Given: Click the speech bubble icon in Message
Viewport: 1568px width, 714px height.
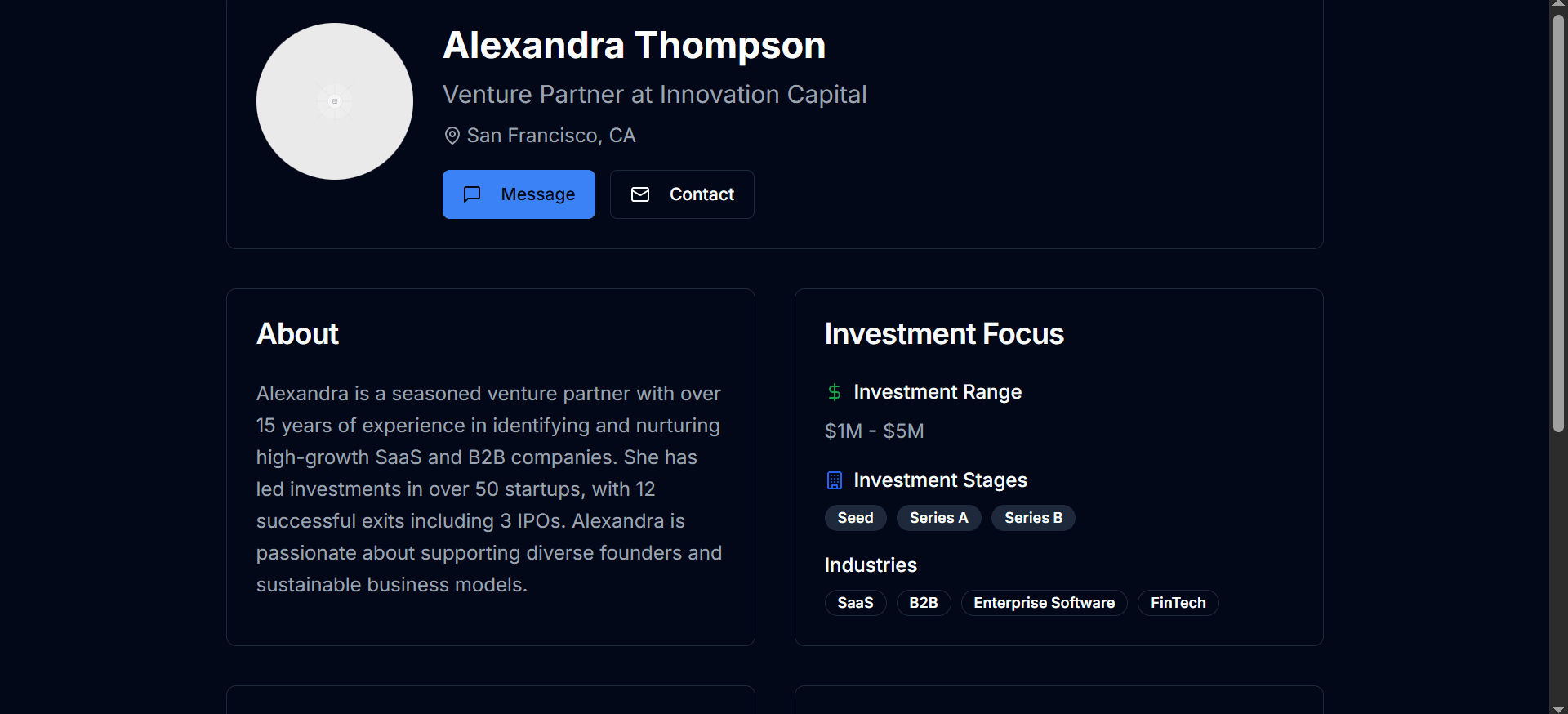Looking at the screenshot, I should [x=472, y=194].
